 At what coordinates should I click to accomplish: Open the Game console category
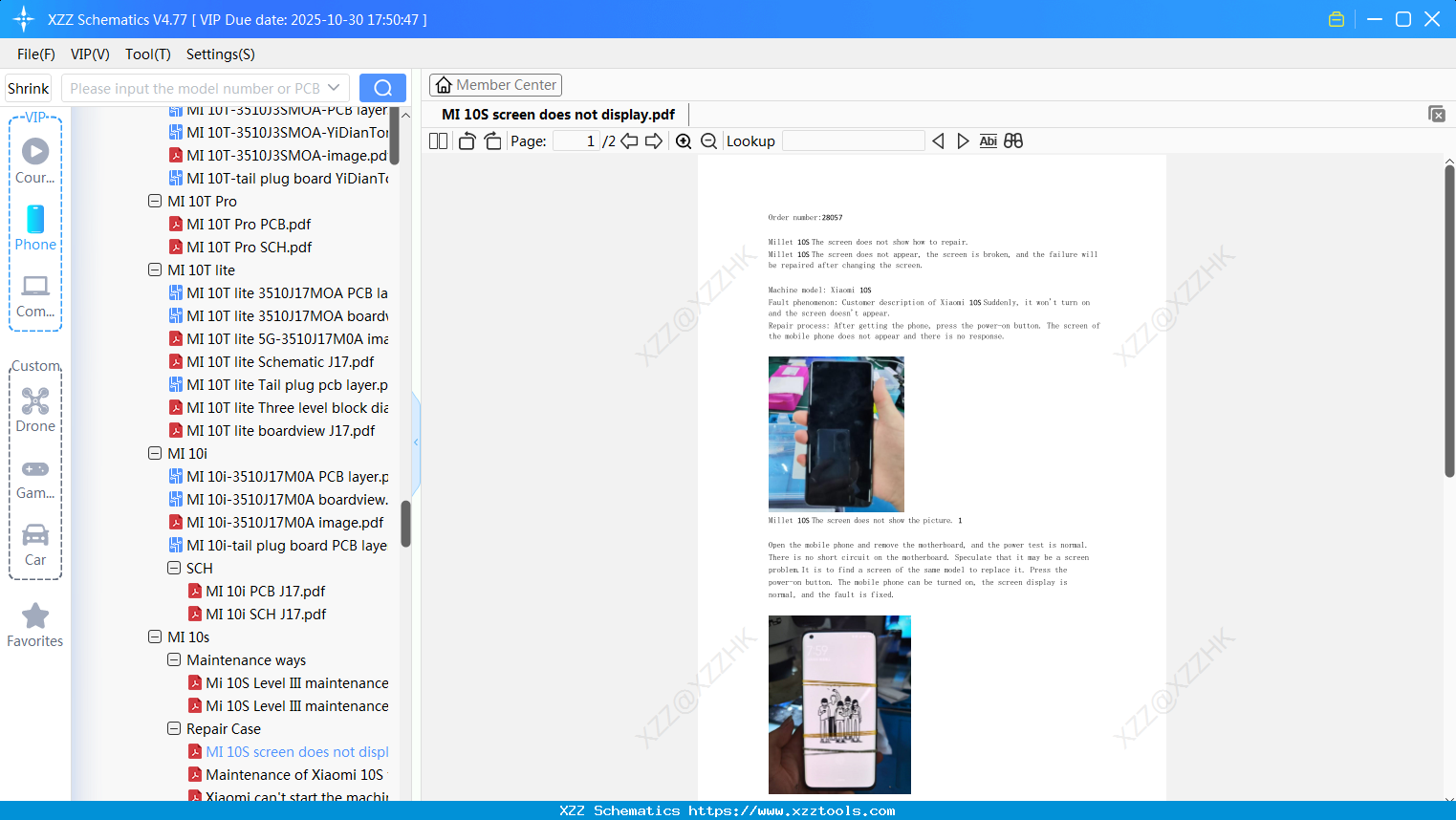point(35,478)
